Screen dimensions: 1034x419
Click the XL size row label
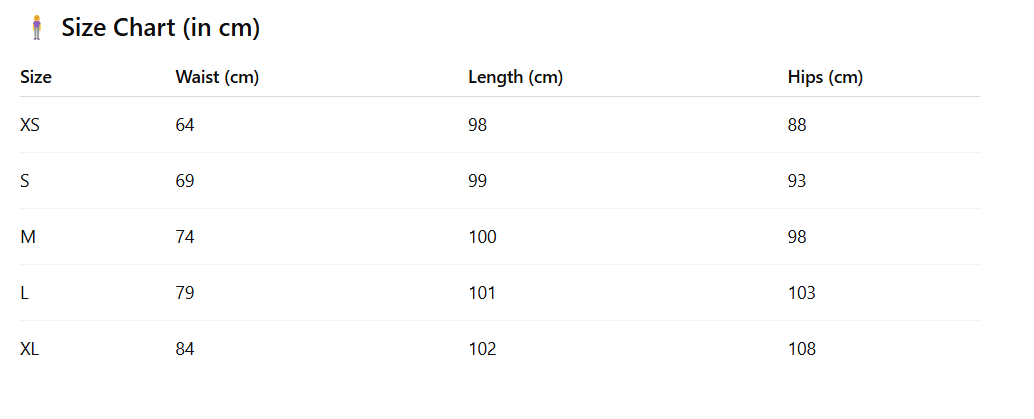click(x=30, y=349)
